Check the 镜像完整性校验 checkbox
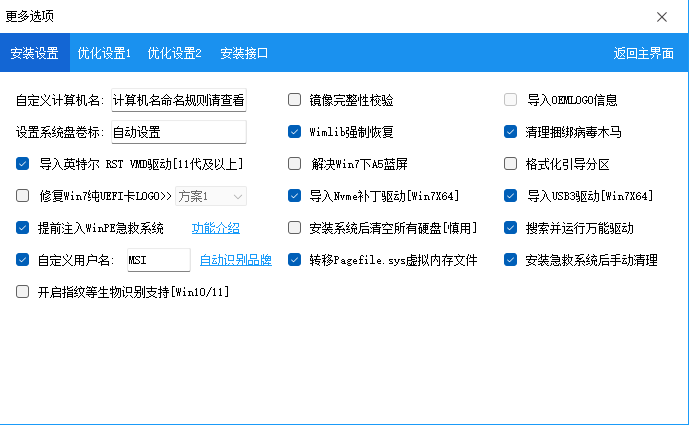The height and width of the screenshot is (425, 689). click(x=294, y=100)
